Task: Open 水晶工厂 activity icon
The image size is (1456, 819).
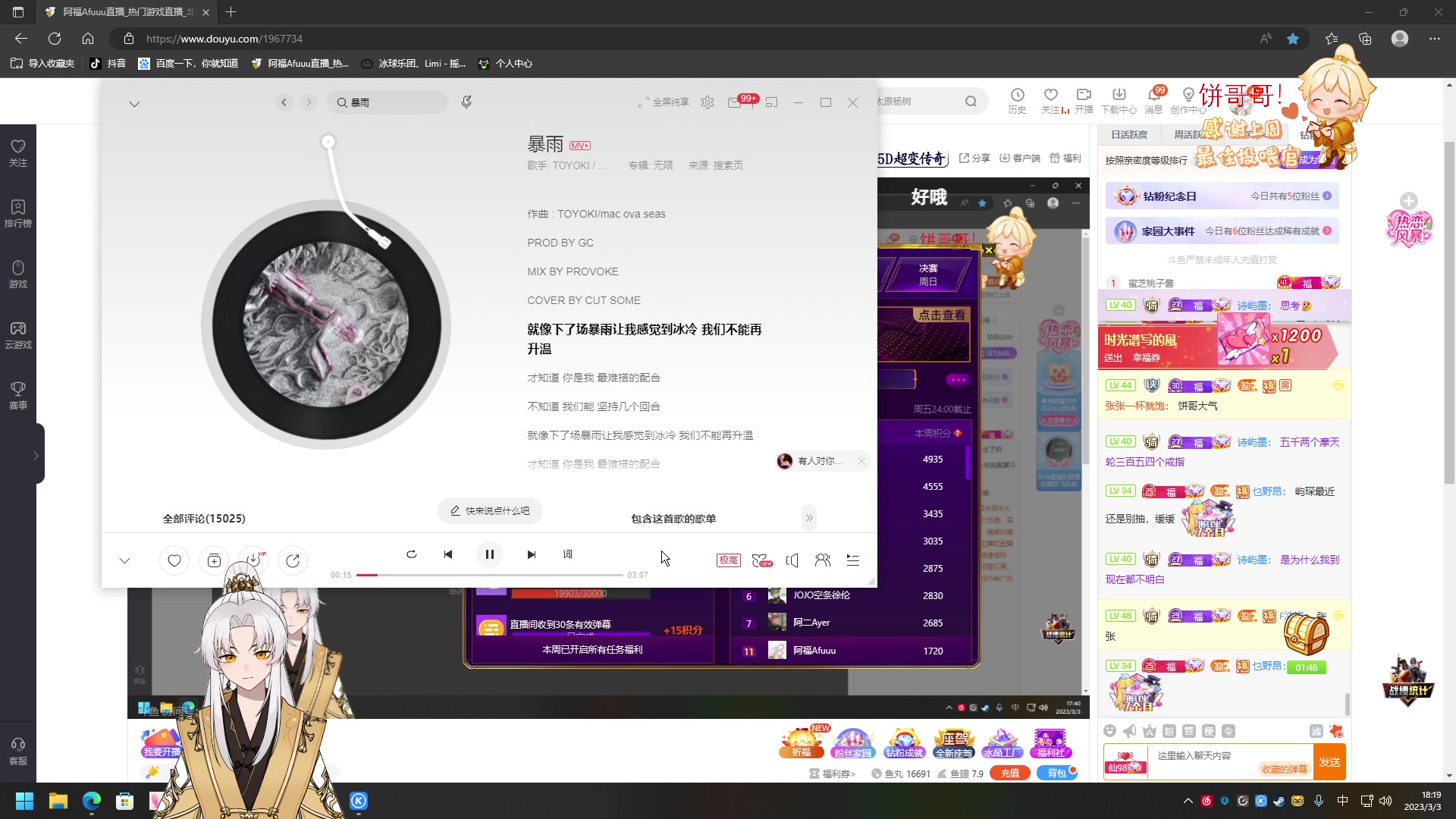Action: pos(1003,742)
